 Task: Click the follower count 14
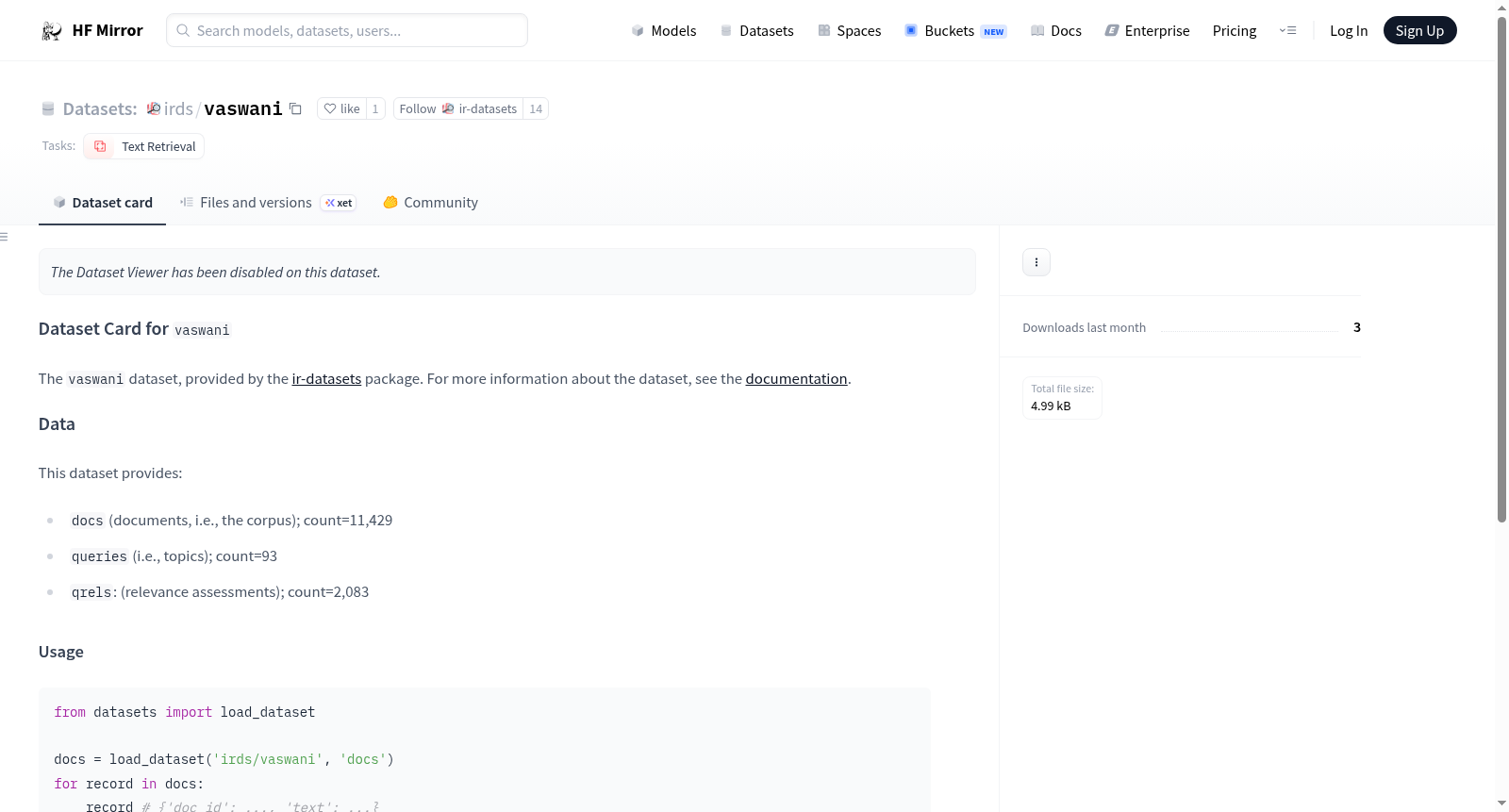[x=536, y=108]
